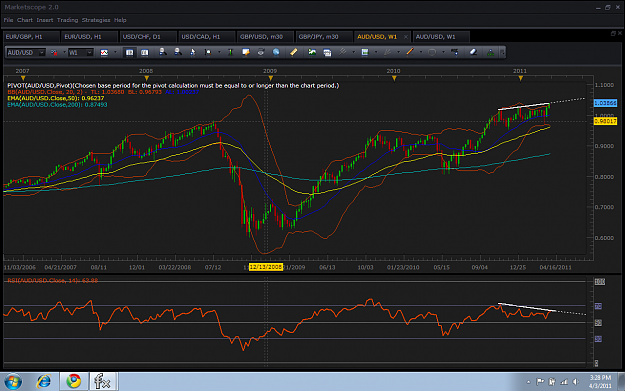625x391 pixels.
Task: Click the yellow 0.98017 price label
Action: point(605,121)
